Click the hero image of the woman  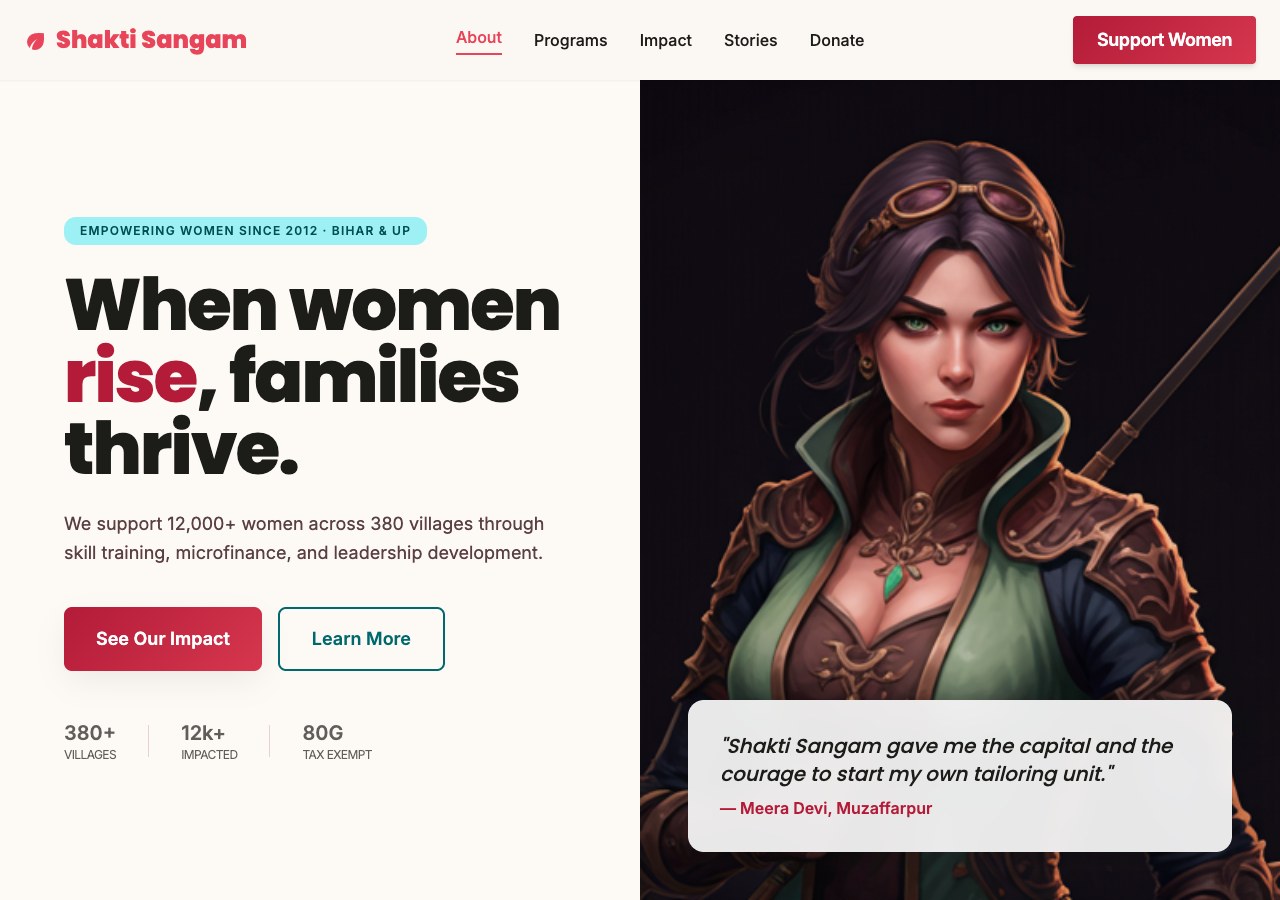tap(960, 400)
